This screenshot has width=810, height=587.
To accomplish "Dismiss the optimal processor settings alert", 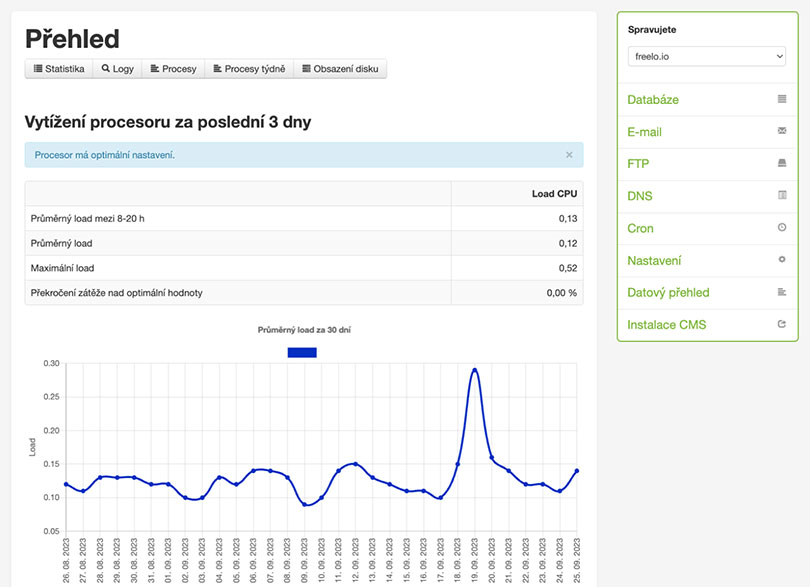I will coord(569,155).
